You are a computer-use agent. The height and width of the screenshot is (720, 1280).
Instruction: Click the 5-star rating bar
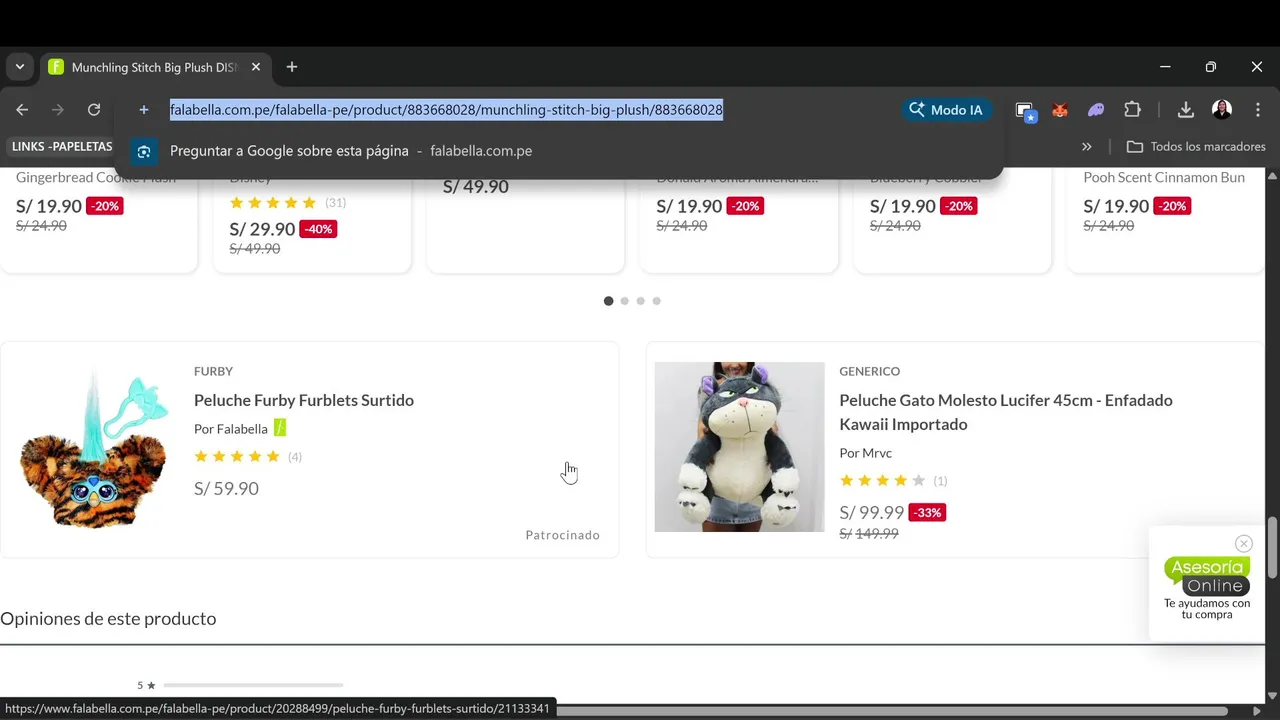pyautogui.click(x=253, y=685)
